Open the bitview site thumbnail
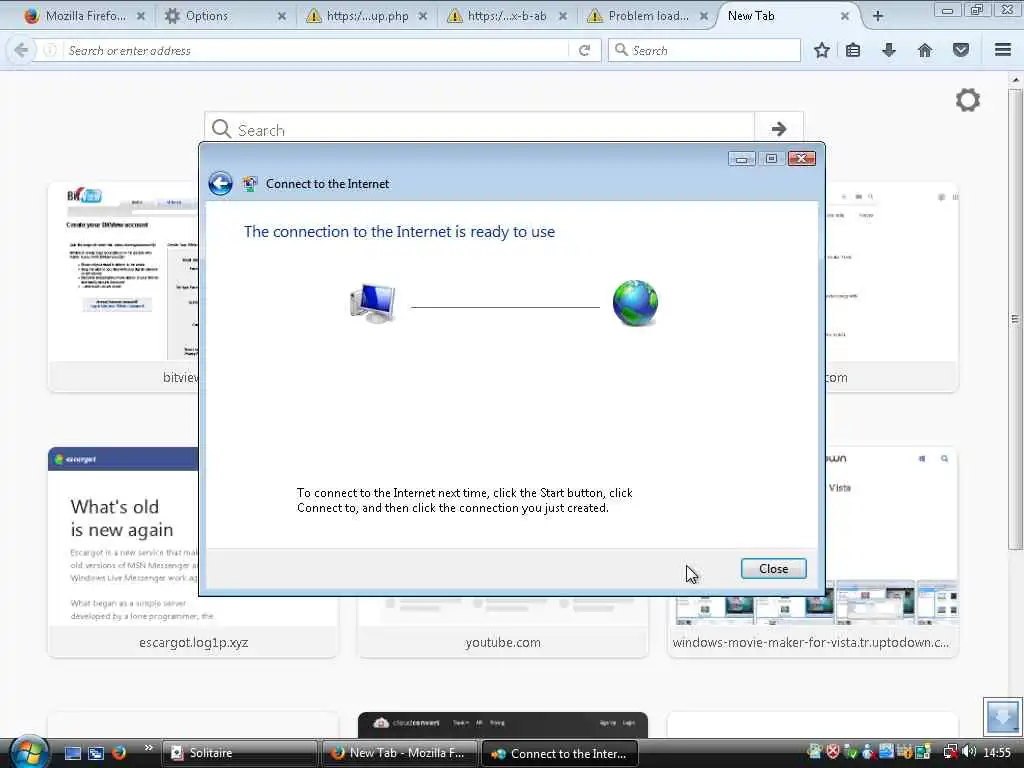Screen dimensions: 1024x768 pos(123,287)
